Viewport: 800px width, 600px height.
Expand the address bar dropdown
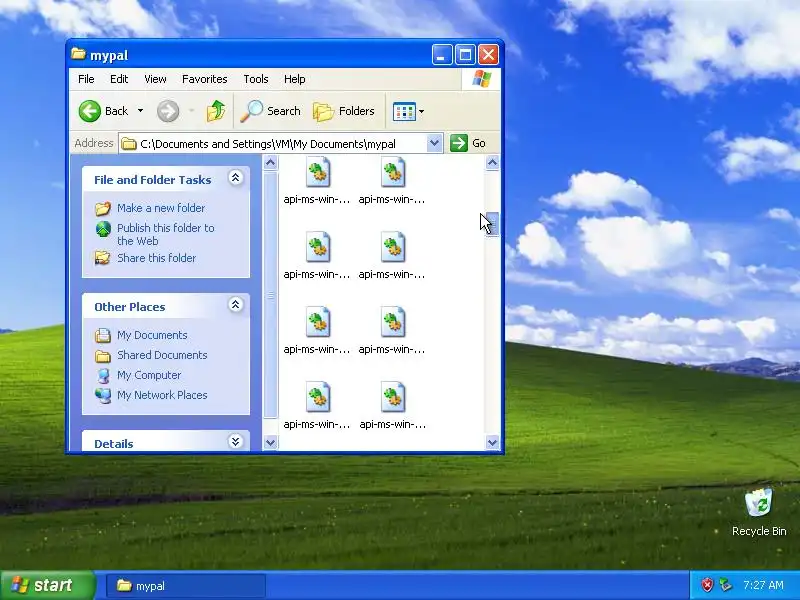(x=434, y=143)
